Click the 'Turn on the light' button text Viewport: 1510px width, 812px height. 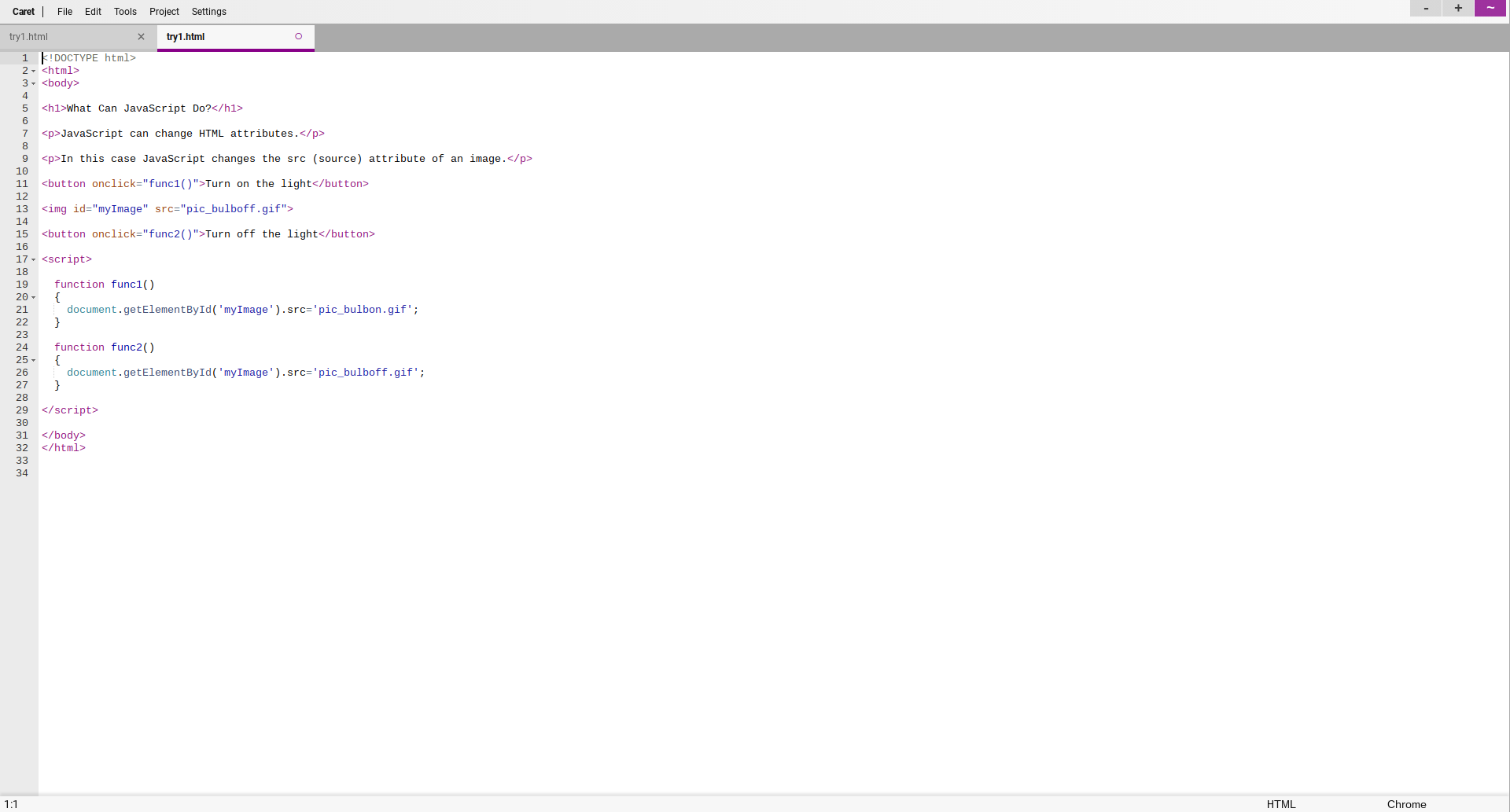coord(259,184)
